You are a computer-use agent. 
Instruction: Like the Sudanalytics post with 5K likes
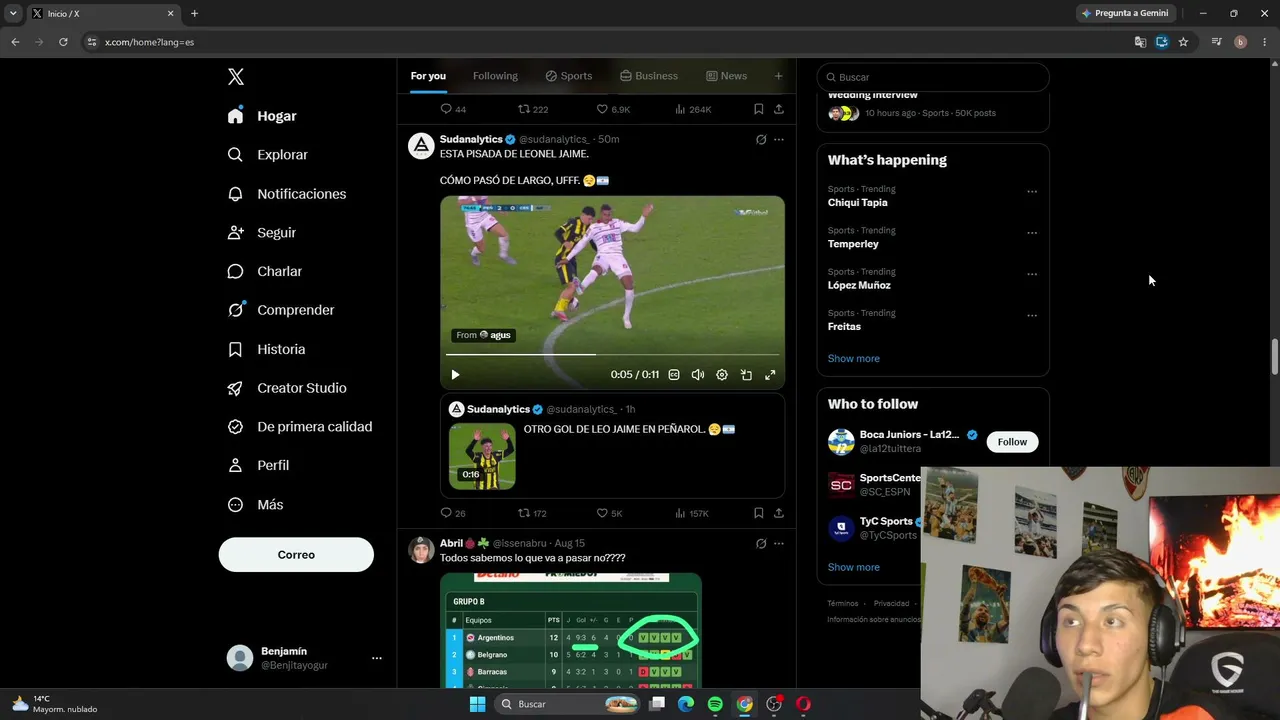click(609, 513)
